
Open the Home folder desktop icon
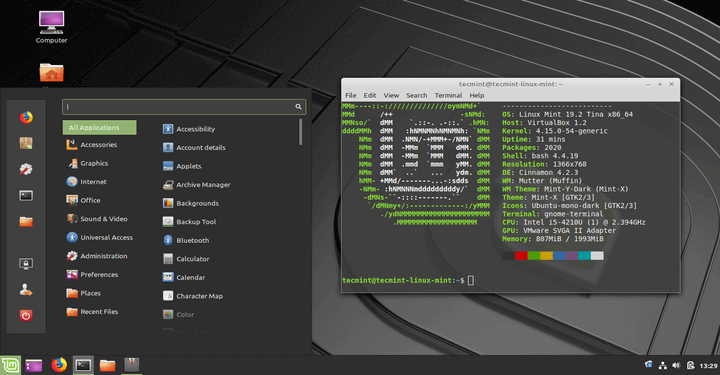tap(51, 73)
